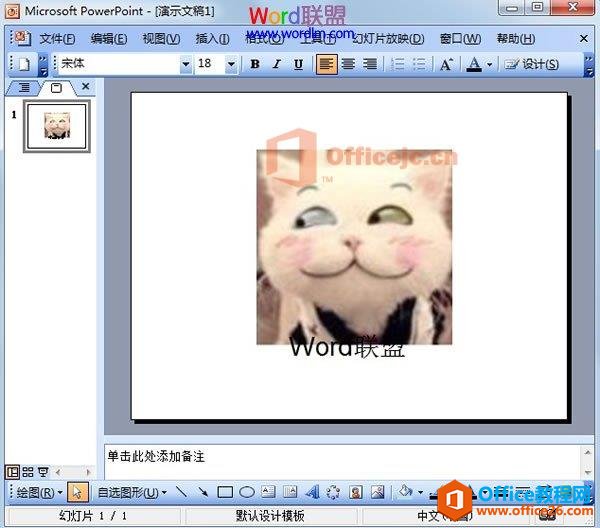This screenshot has width=600, height=528.
Task: Open the 绘图 (Draw) menu button
Action: tap(40, 492)
